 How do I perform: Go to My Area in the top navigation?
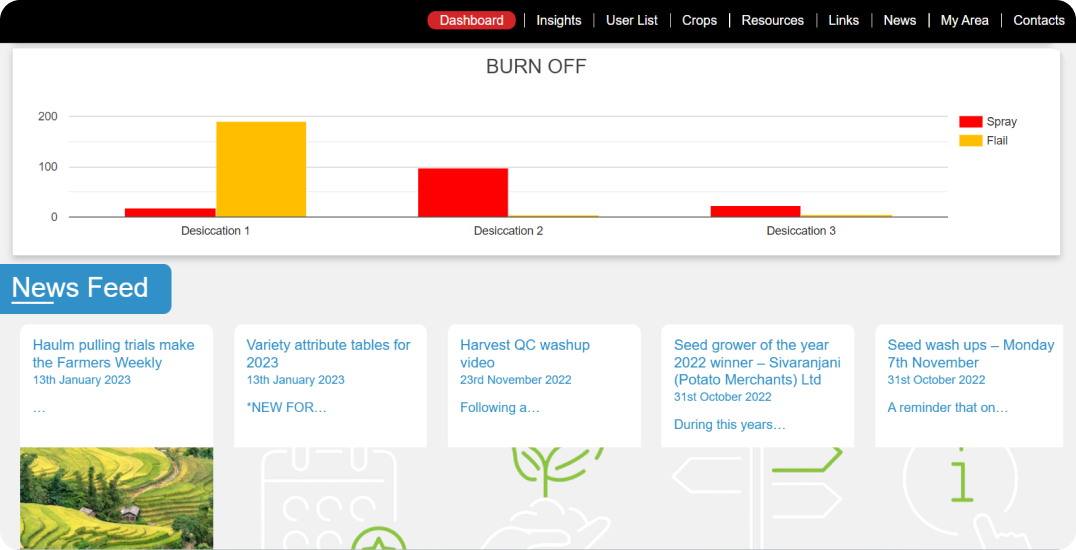(x=964, y=20)
